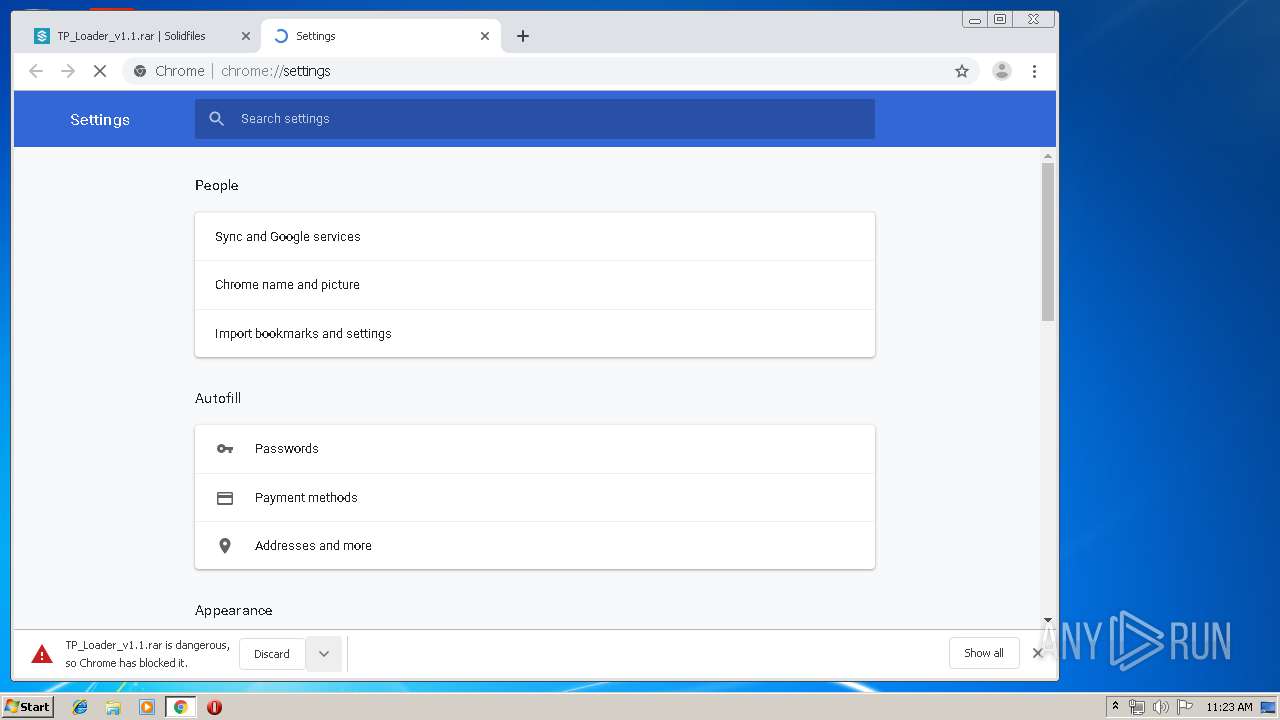Click the search magnifier icon in Settings
Screen dimensions: 1280x720
point(217,119)
